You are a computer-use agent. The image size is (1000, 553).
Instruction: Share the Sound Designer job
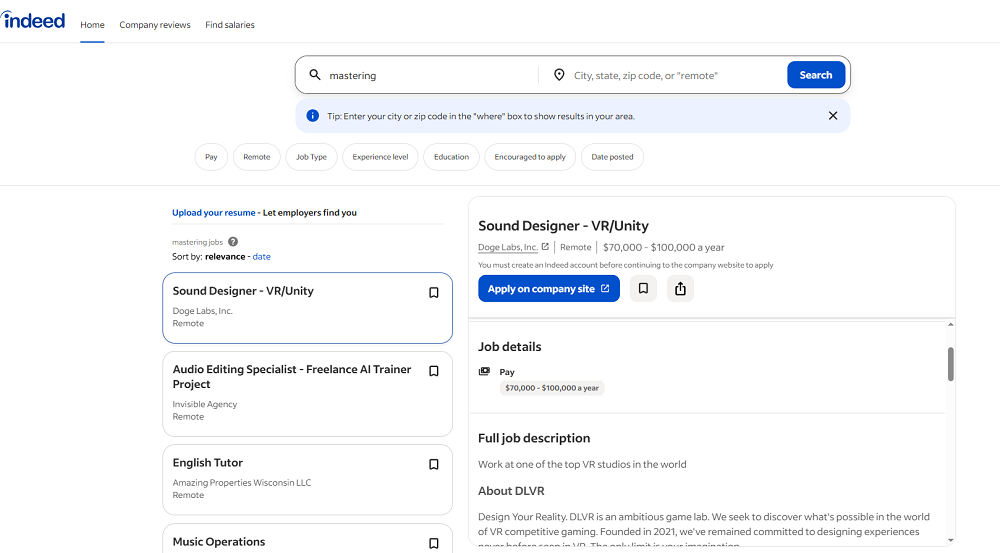click(x=680, y=289)
